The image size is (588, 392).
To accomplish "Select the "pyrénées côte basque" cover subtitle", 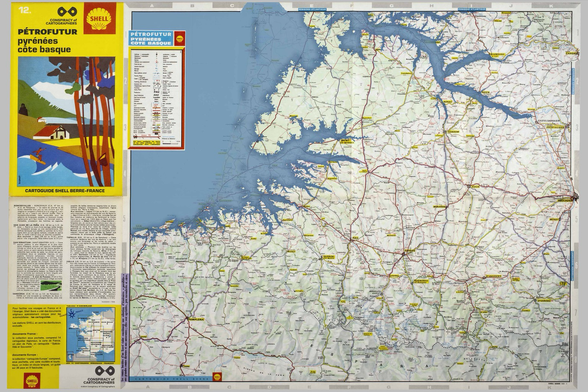I will pyautogui.click(x=44, y=45).
